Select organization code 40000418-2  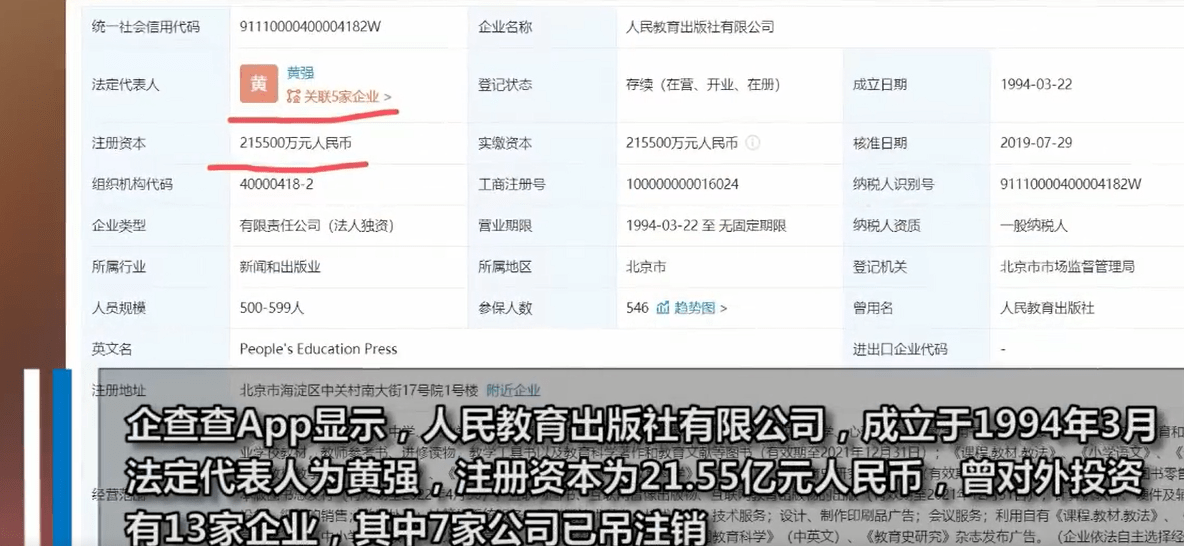click(x=276, y=184)
